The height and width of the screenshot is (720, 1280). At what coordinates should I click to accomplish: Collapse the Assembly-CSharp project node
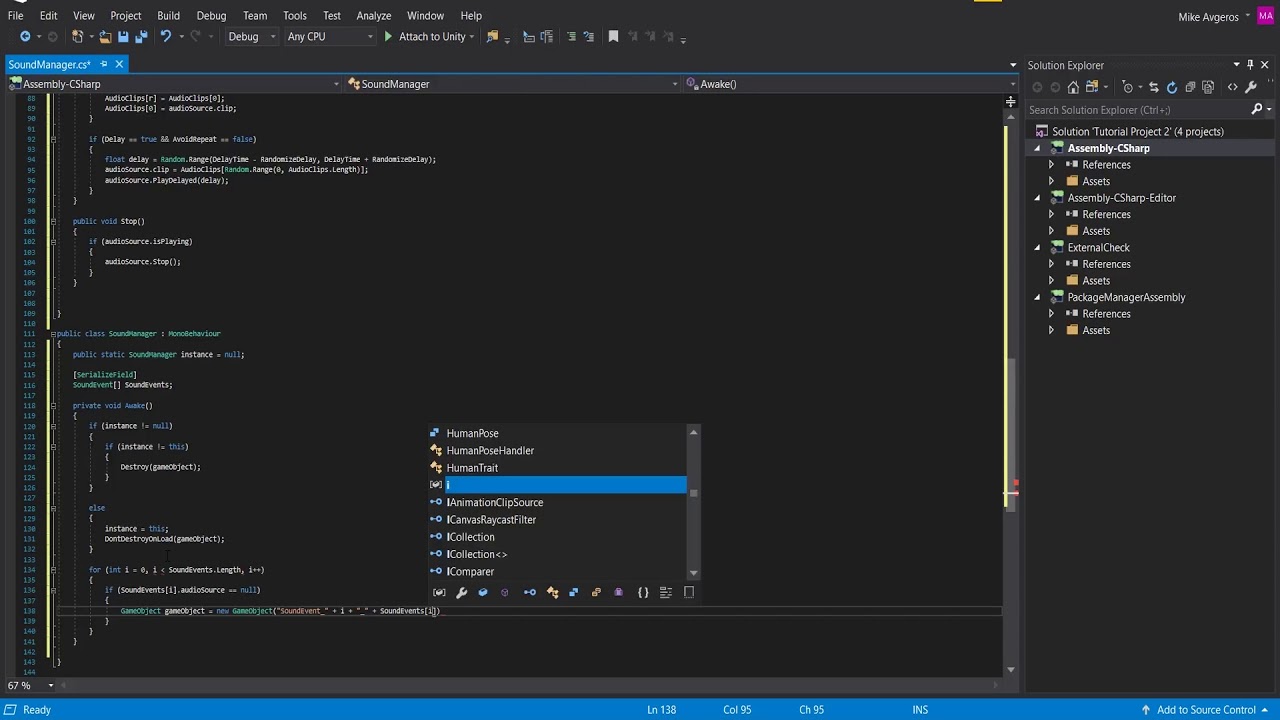pyautogui.click(x=1037, y=148)
